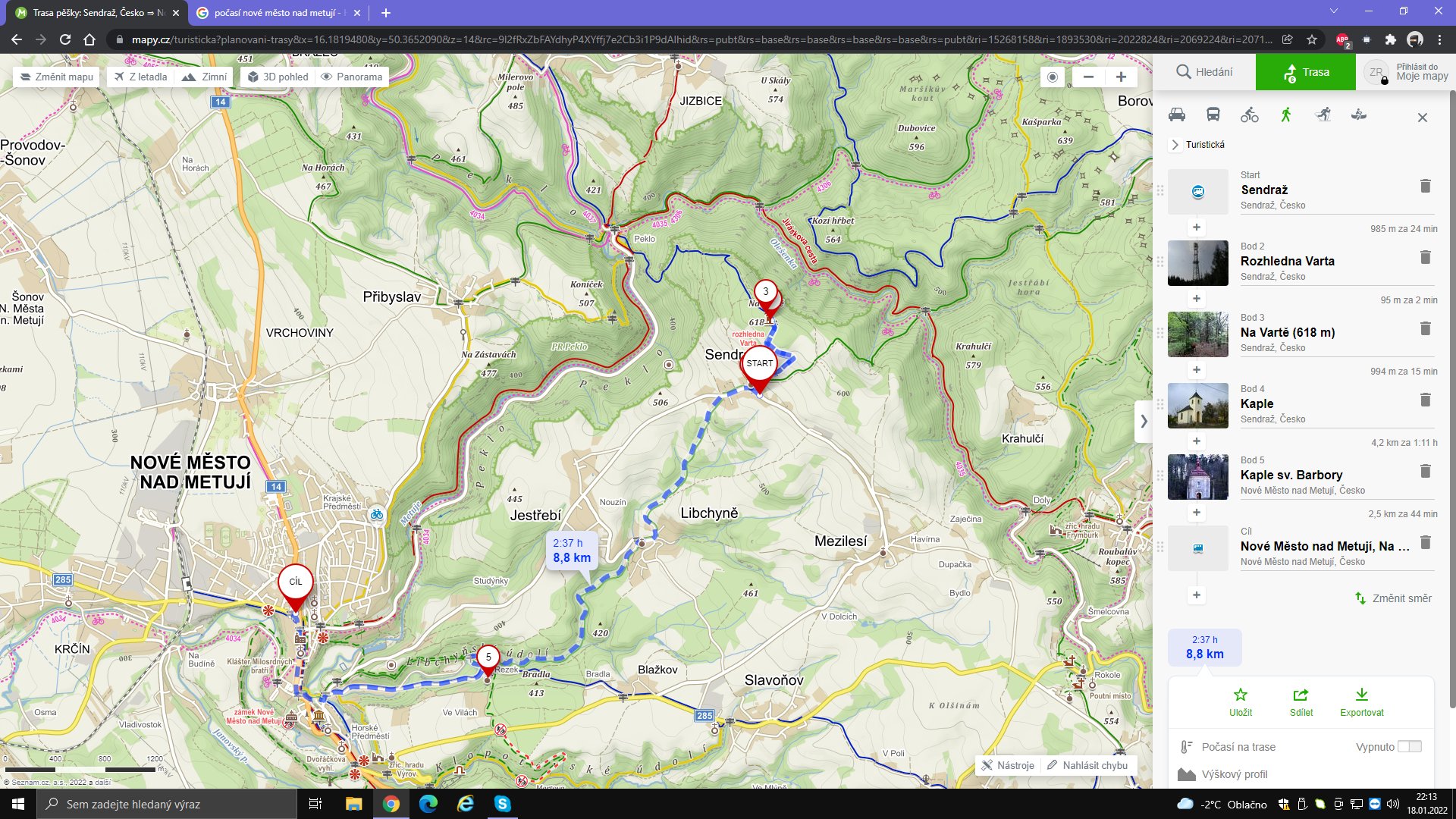Image resolution: width=1456 pixels, height=819 pixels.
Task: Delete Rozhledna Varta waypoint with trash icon
Action: point(1425,258)
